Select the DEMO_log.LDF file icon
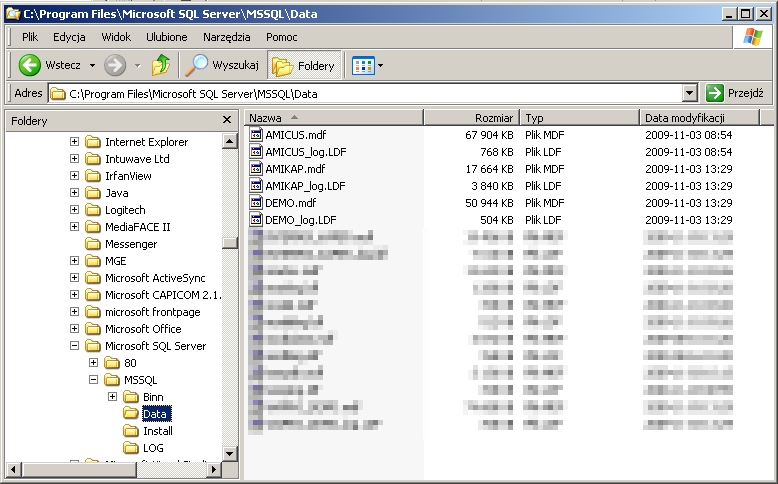The image size is (778, 484). pos(256,220)
